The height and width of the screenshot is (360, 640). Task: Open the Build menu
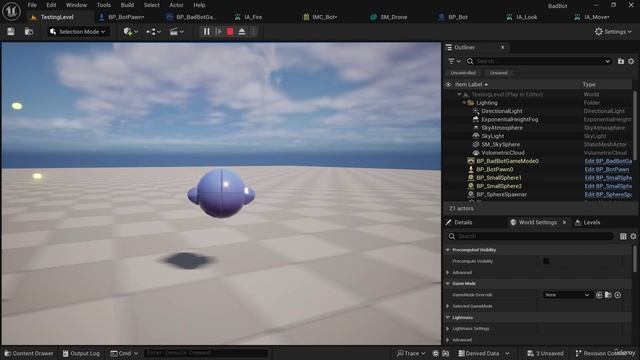click(x=127, y=5)
